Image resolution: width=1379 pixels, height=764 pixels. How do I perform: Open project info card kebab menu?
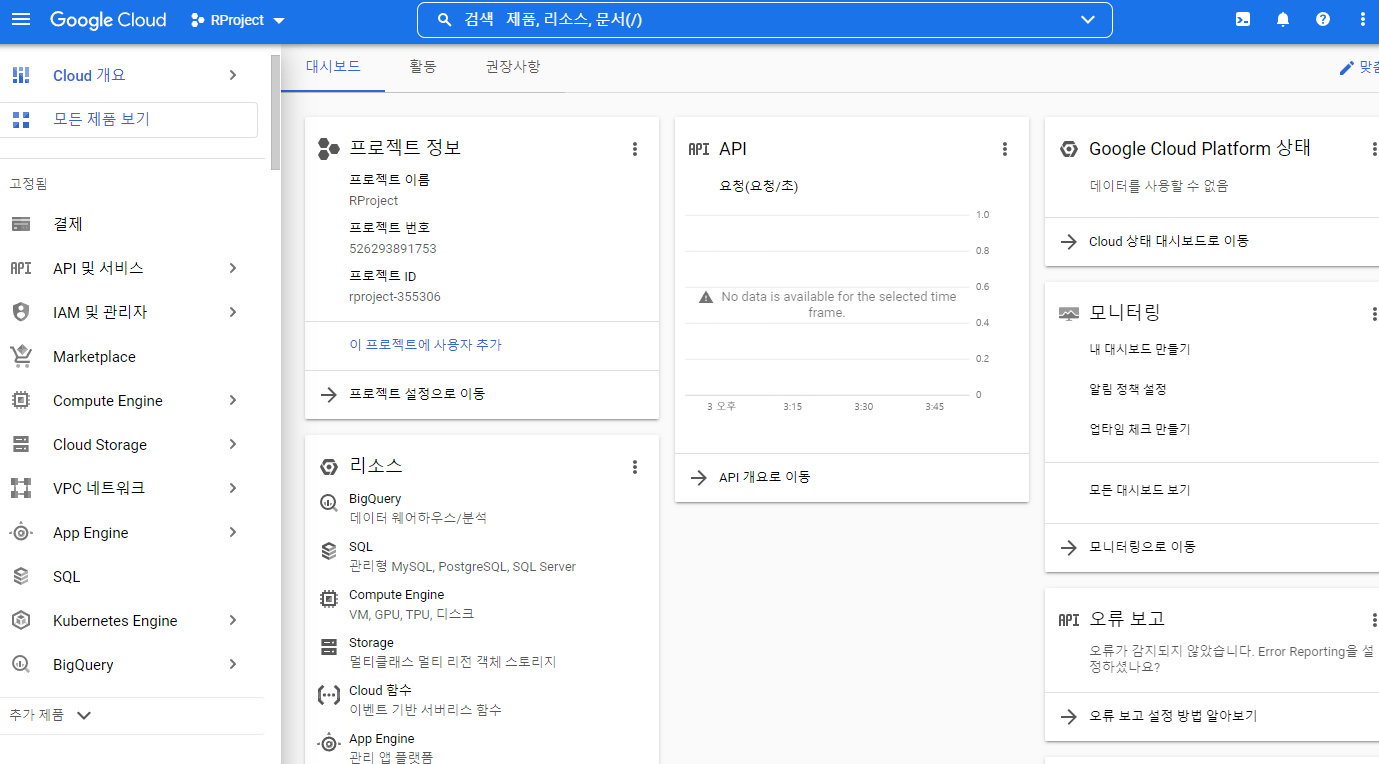[x=634, y=149]
